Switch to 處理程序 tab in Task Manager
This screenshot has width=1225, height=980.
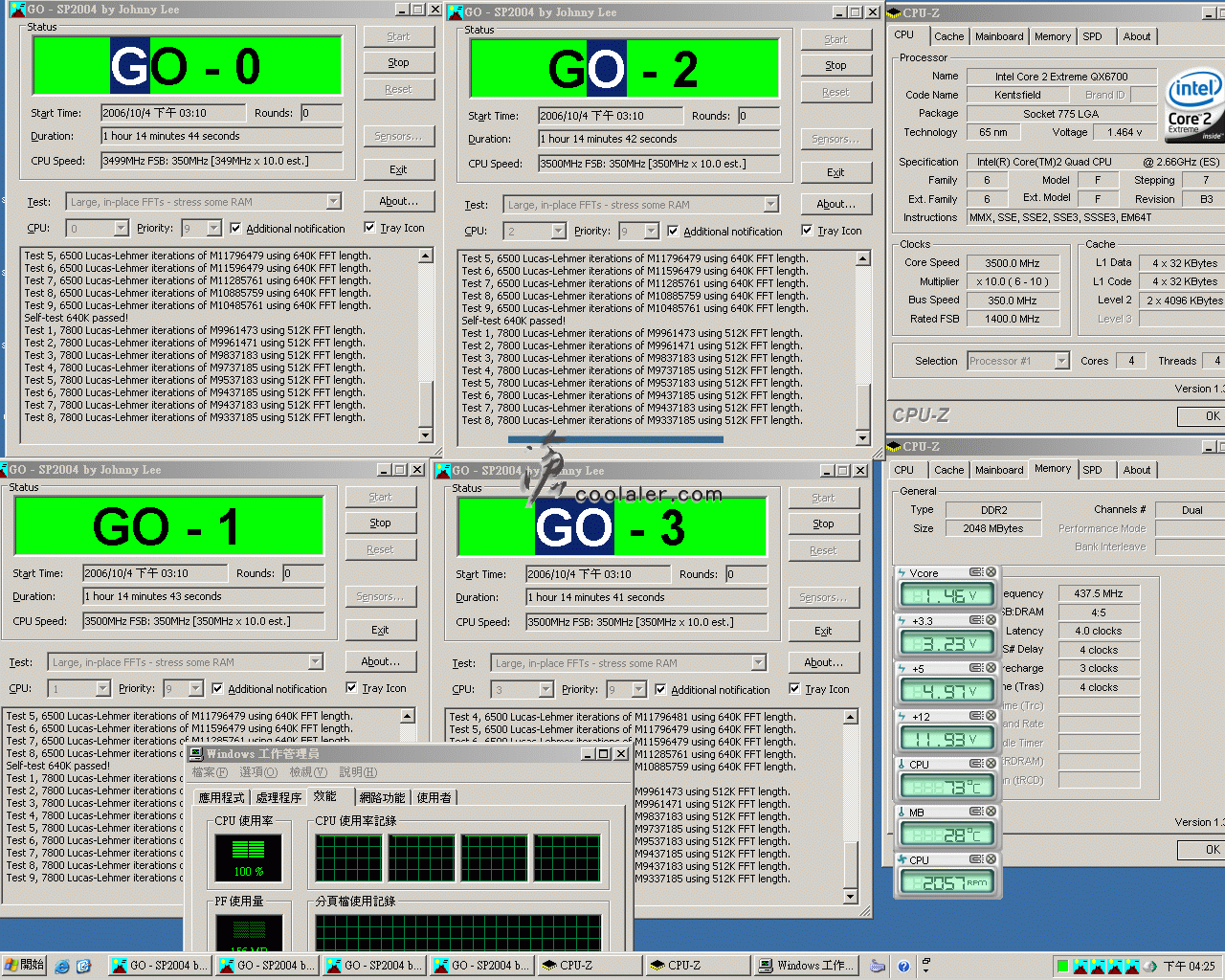(278, 797)
